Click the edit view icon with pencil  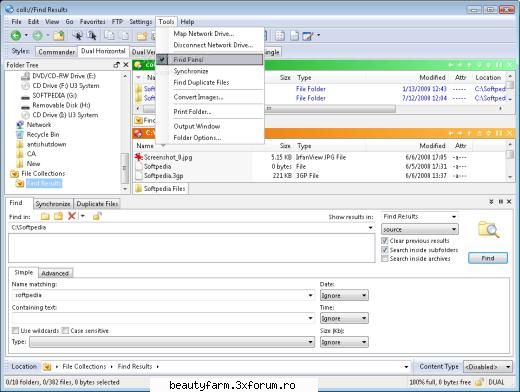[x=308, y=36]
